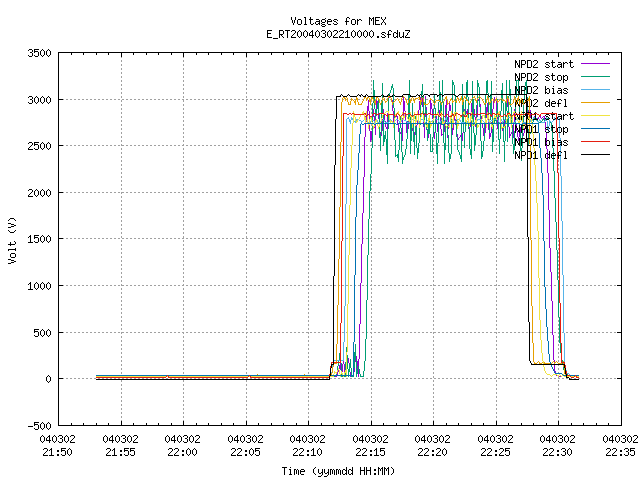This screenshot has width=640, height=480.
Task: Click the black NPD1 defl legend line
Action: [x=596, y=155]
